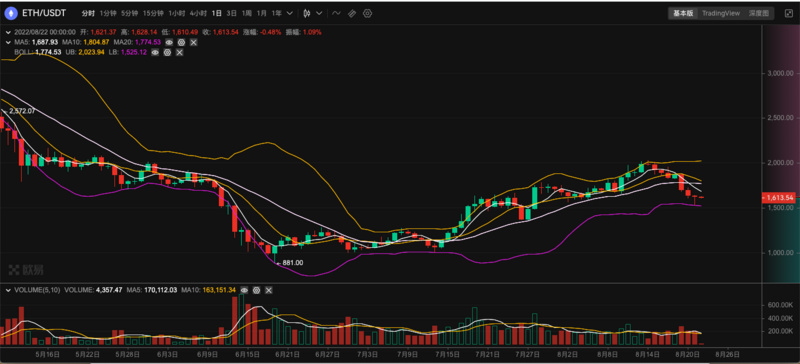Collapse the MA5 indicator legend chevron
This screenshot has width=800, height=364.
tap(8, 42)
